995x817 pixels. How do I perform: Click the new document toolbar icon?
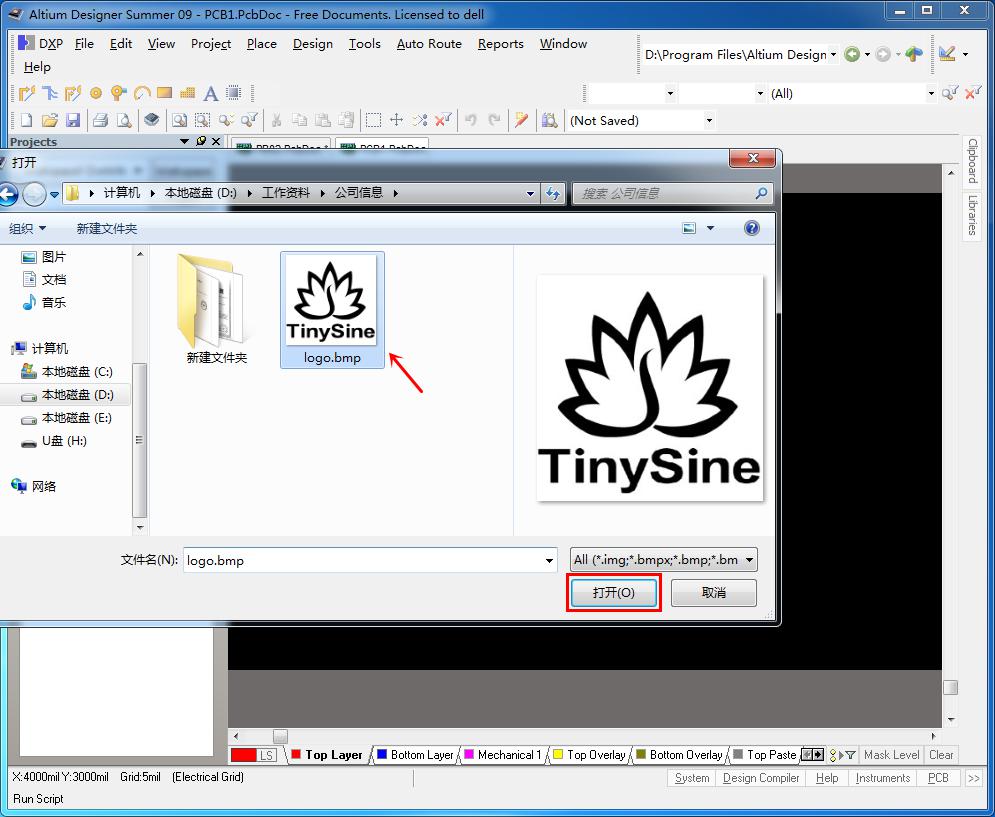(26, 120)
